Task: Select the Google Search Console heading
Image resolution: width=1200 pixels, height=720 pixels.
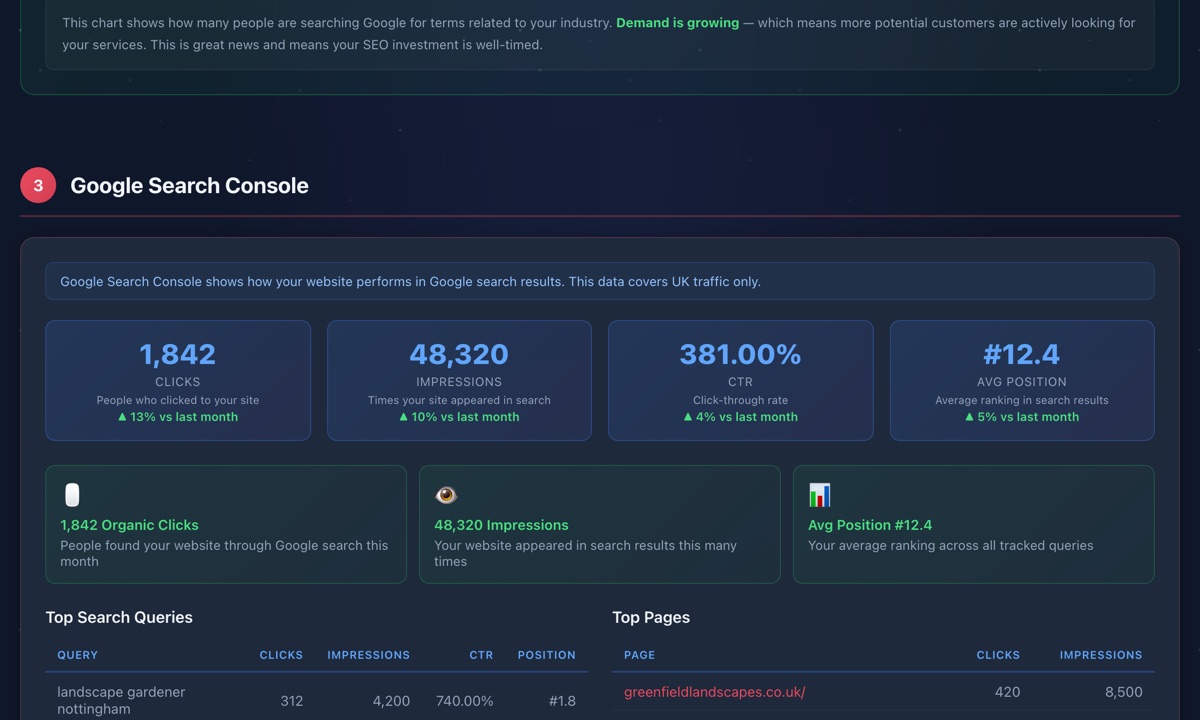Action: pyautogui.click(x=189, y=186)
